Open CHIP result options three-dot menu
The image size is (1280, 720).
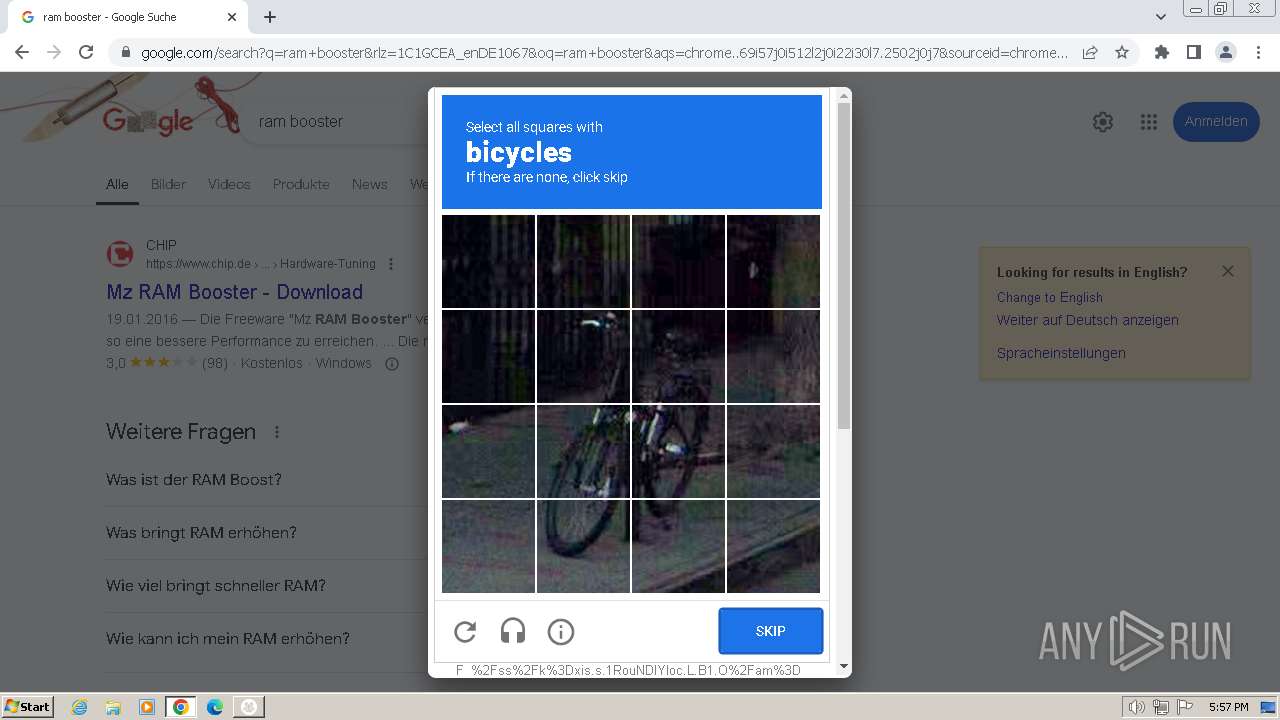391,264
